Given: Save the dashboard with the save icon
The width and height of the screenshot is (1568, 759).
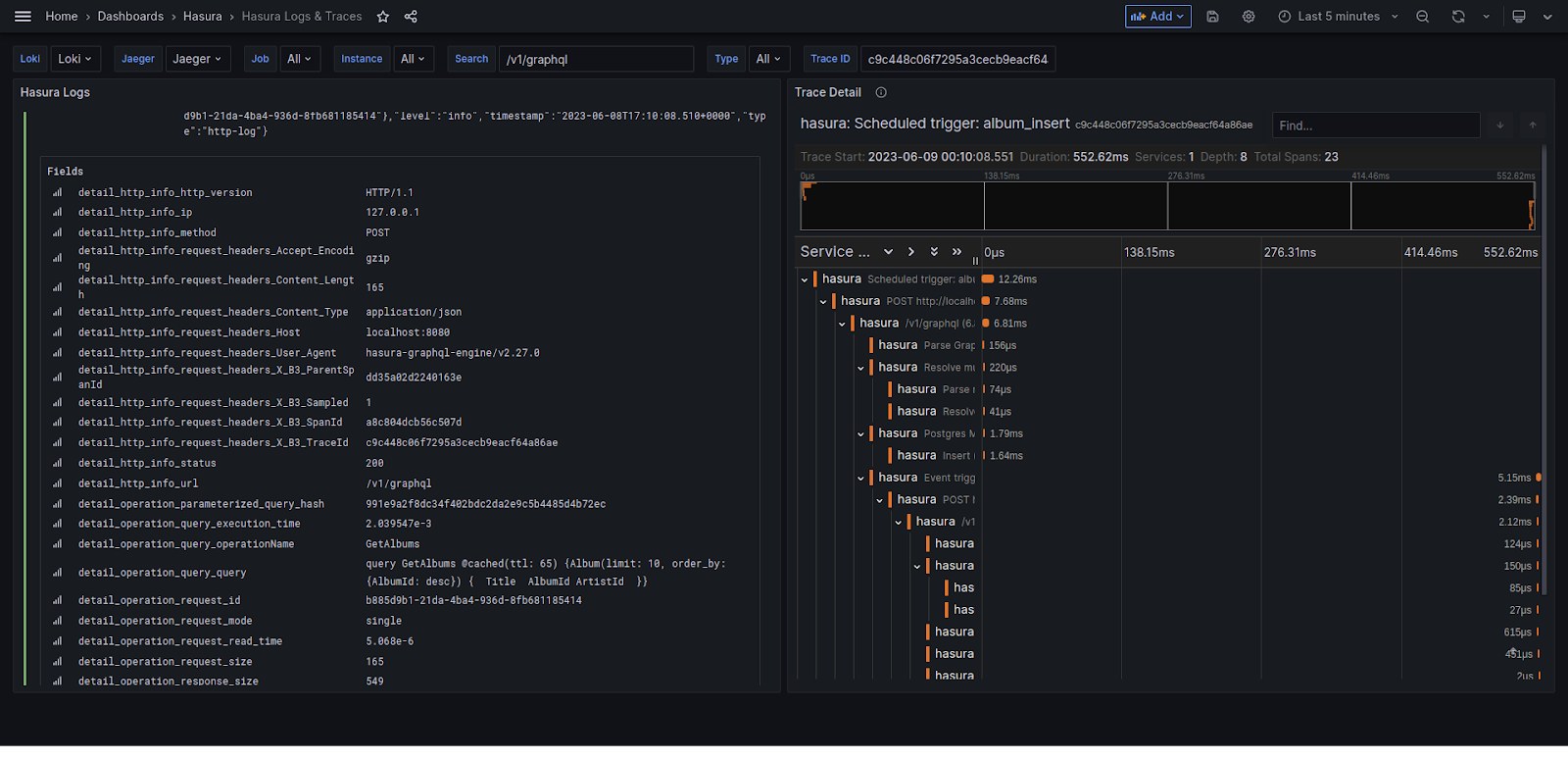Looking at the screenshot, I should click(x=1212, y=17).
